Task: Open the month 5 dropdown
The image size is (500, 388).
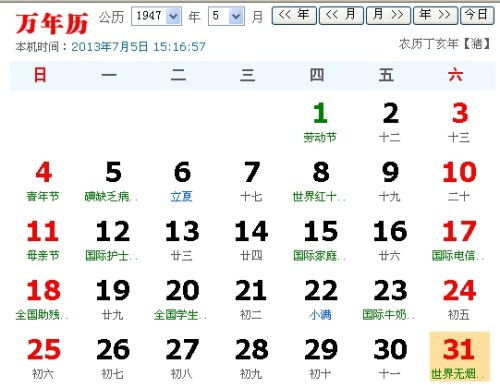Action: (x=226, y=16)
